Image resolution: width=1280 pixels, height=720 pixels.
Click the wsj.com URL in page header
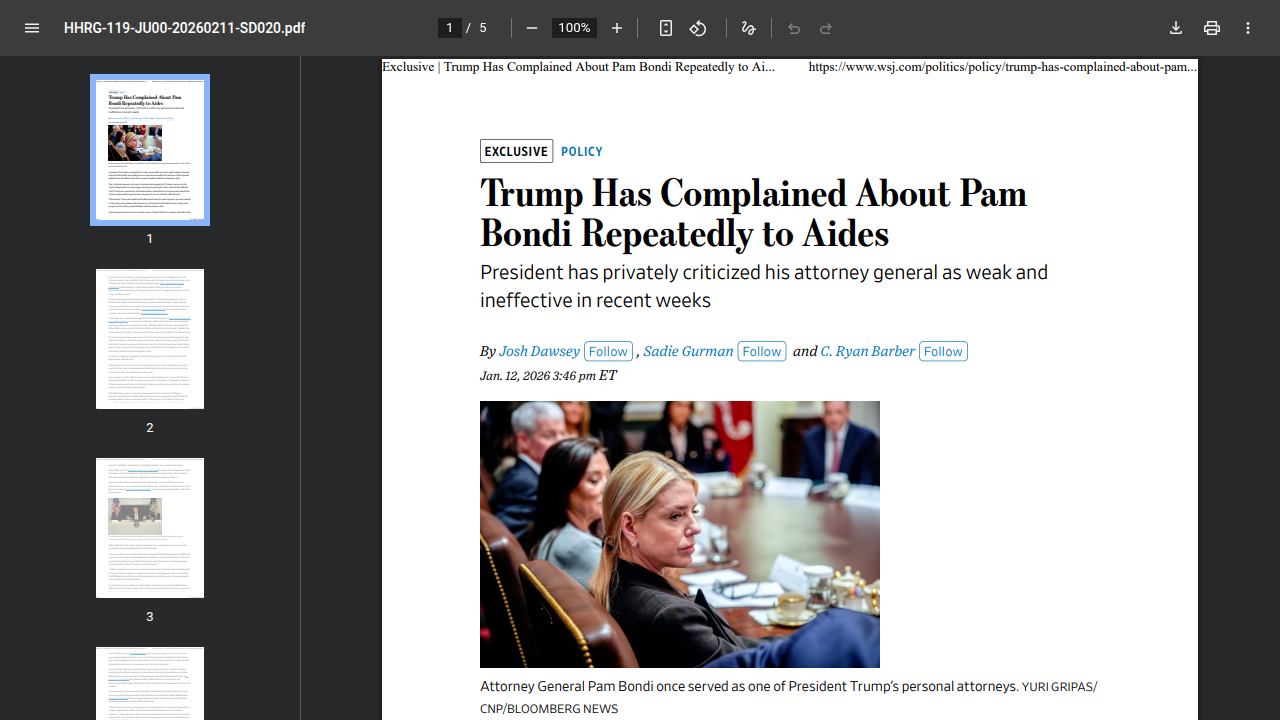(1002, 67)
